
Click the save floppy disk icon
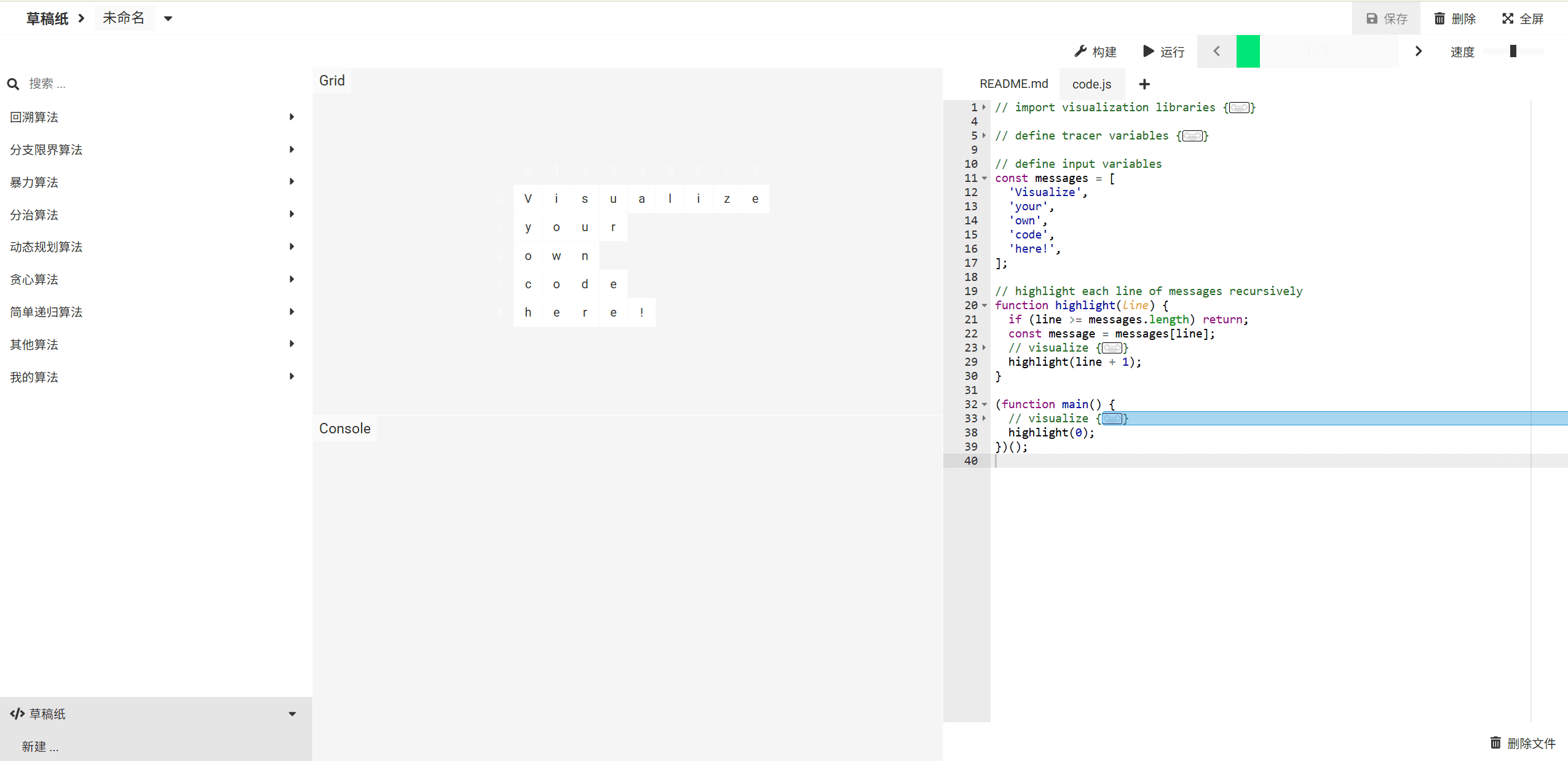[x=1371, y=19]
